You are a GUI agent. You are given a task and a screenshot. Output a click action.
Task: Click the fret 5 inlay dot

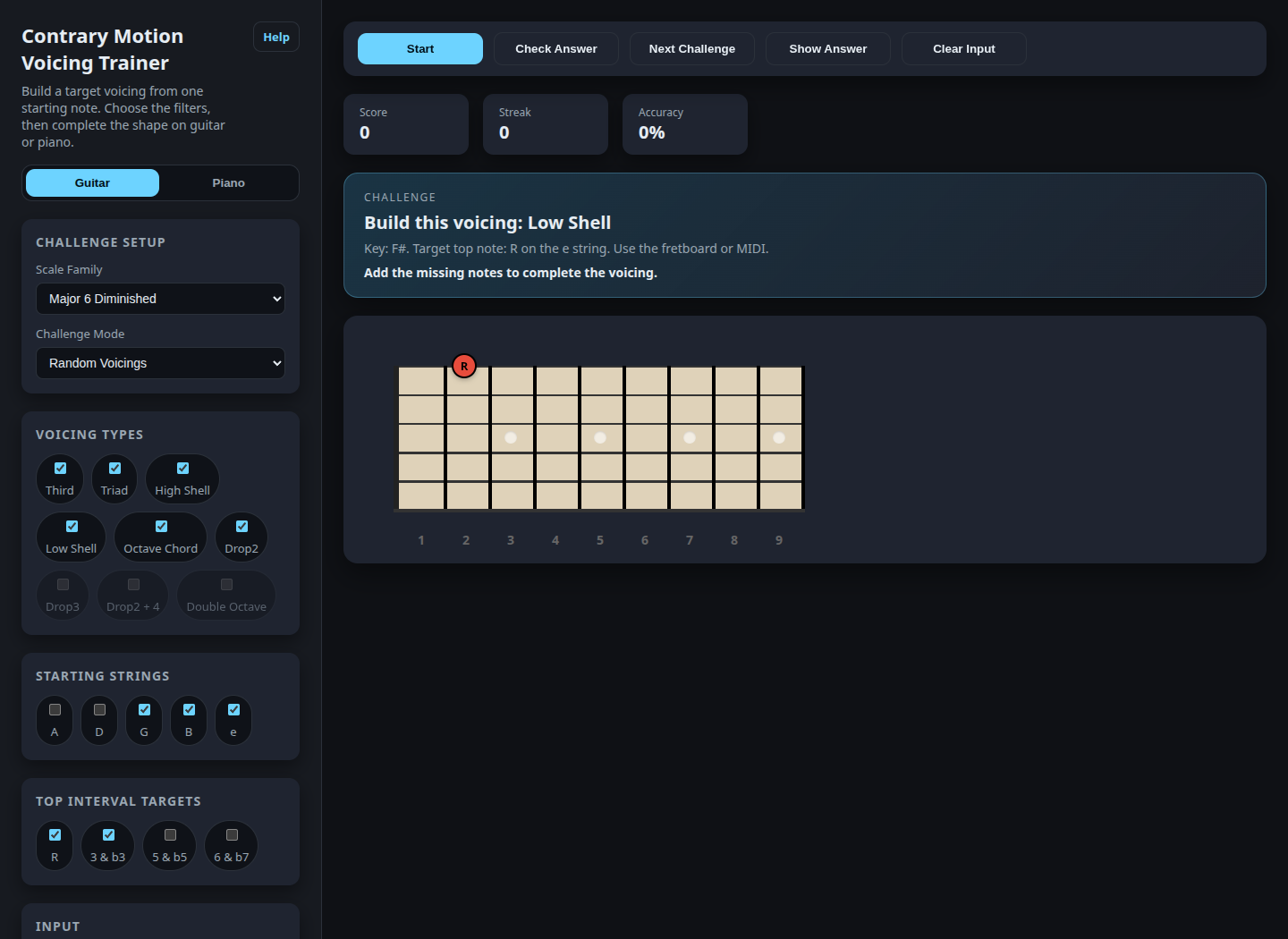click(x=600, y=437)
